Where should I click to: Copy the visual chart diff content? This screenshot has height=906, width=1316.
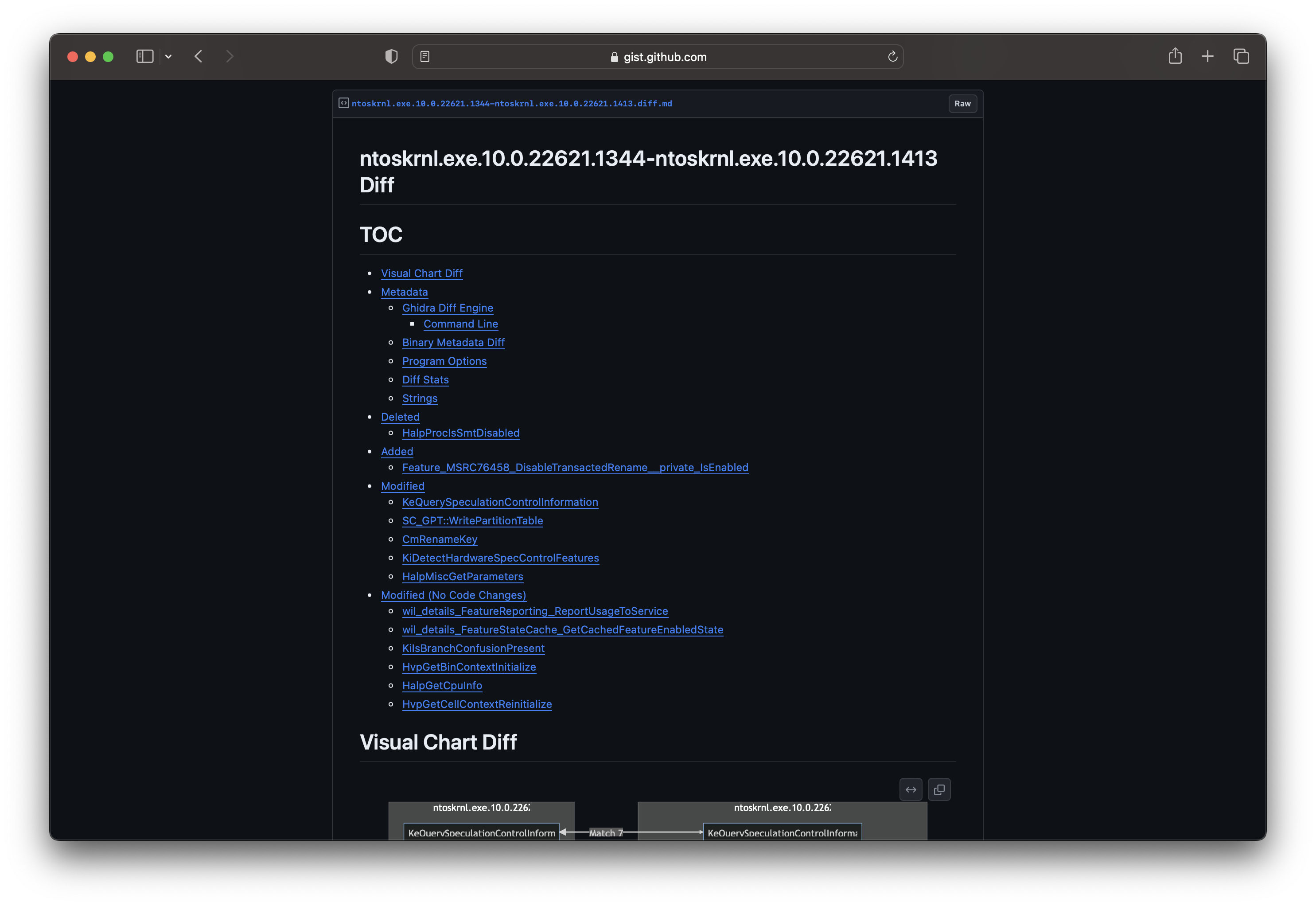939,789
